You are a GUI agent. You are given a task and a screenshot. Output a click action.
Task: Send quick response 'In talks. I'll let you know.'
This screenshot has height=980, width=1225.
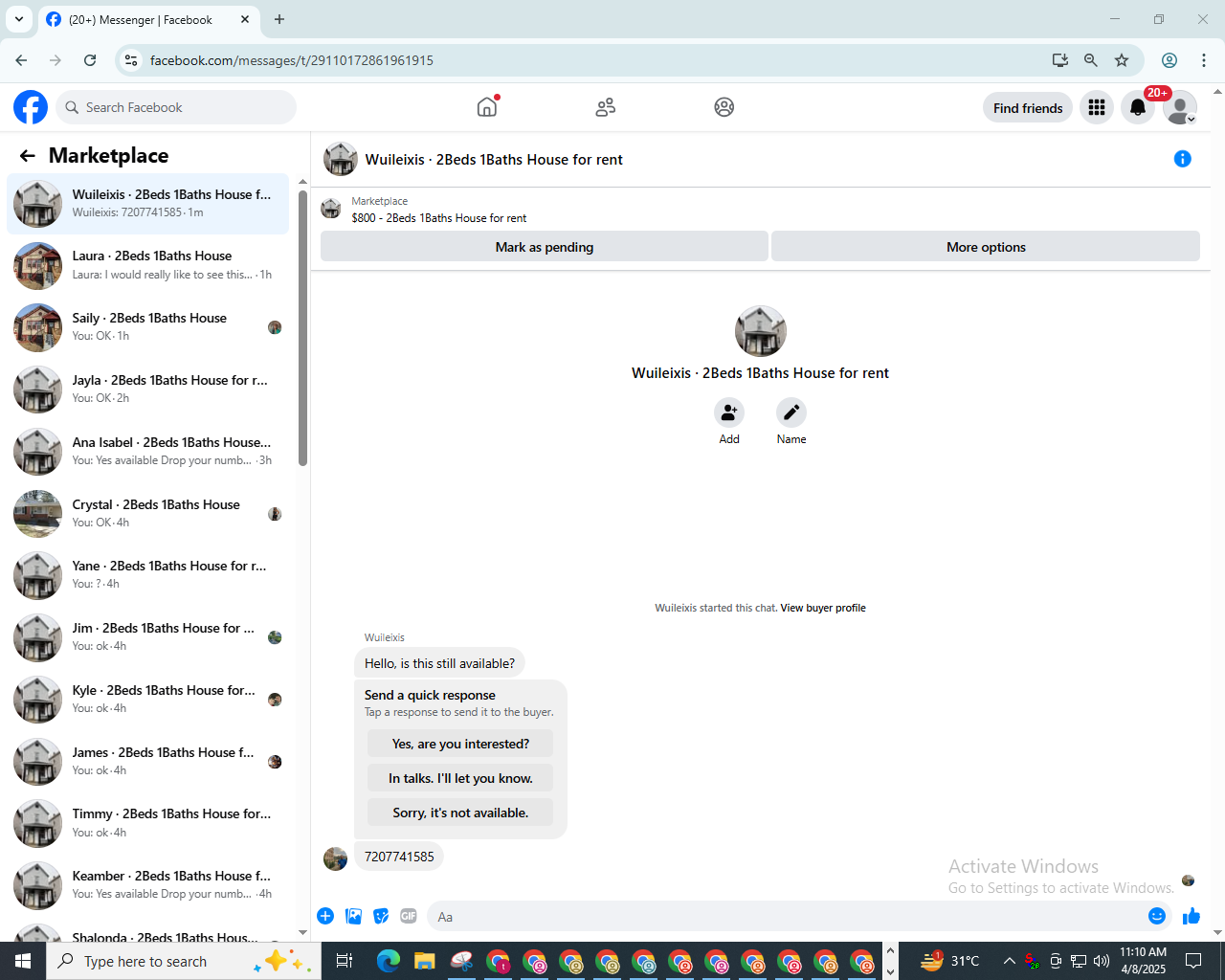(460, 778)
